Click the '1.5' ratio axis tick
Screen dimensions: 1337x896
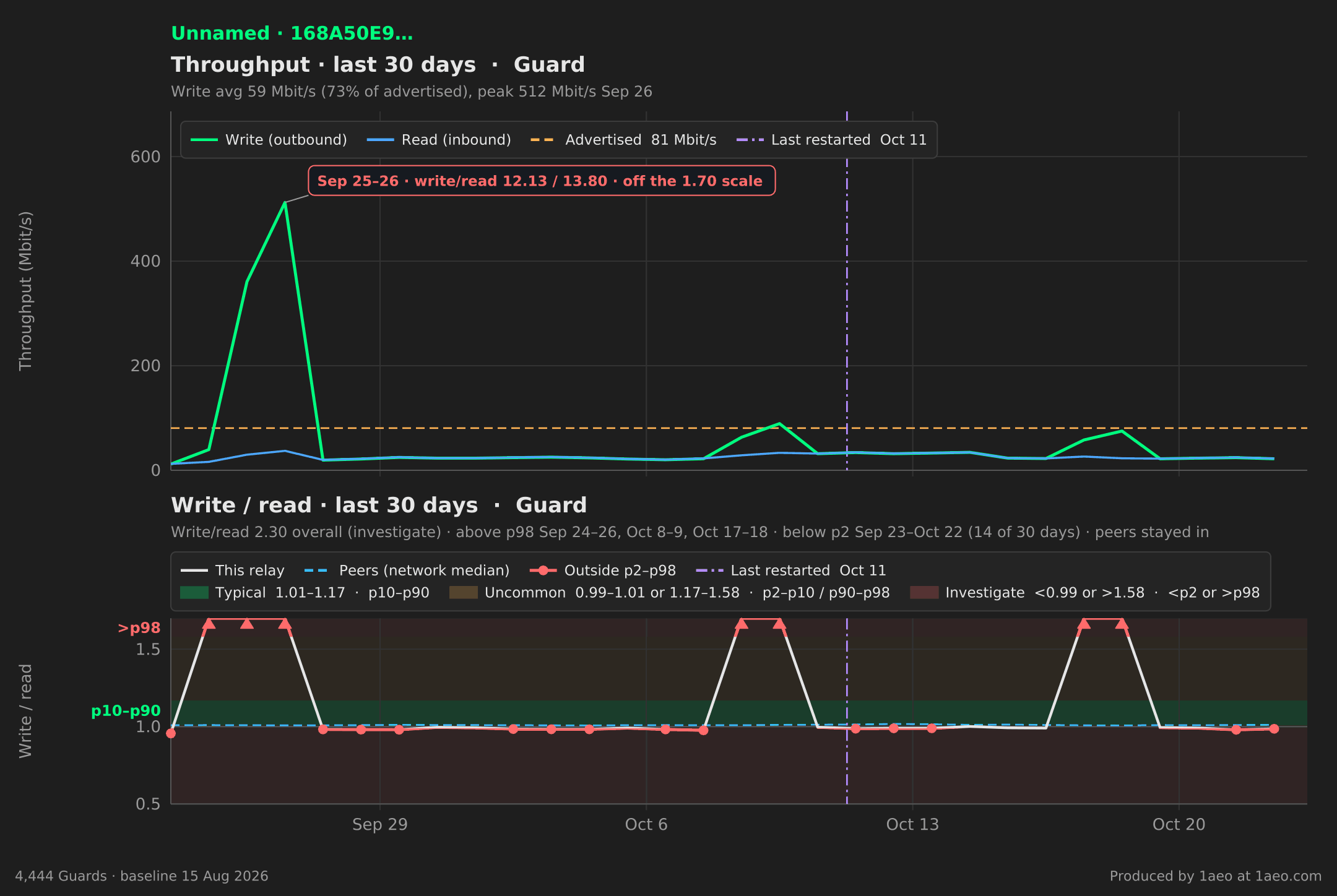[148, 650]
